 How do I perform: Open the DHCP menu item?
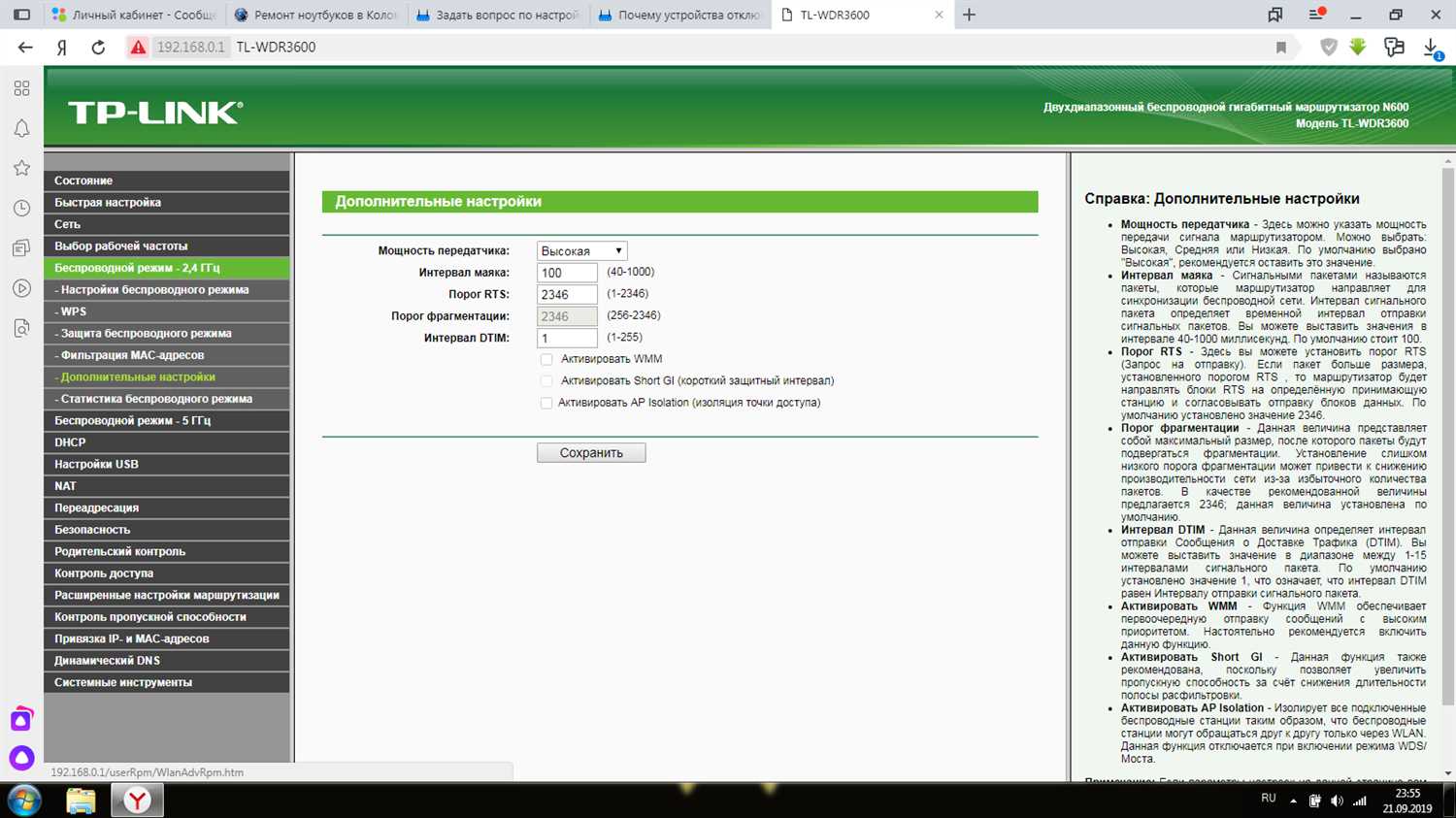(167, 442)
